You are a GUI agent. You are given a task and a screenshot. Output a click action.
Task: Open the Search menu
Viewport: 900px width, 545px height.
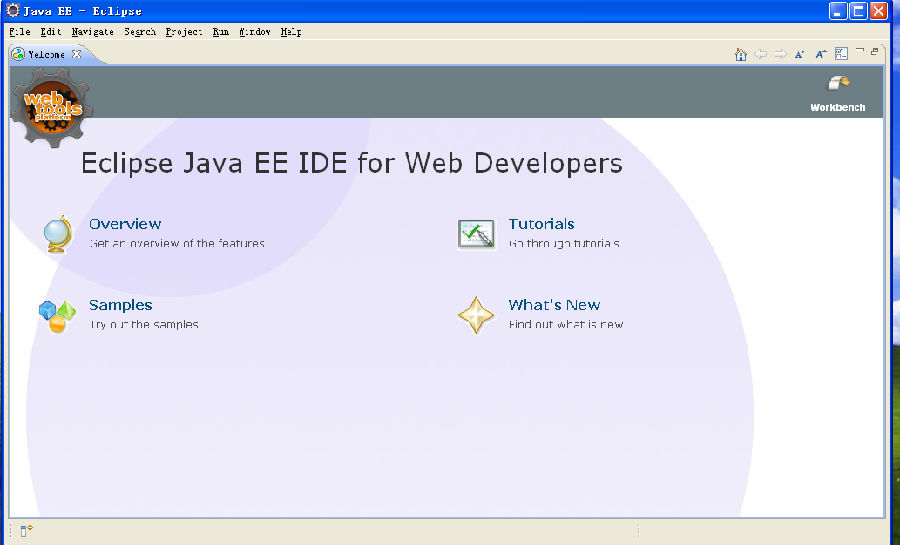click(x=140, y=32)
